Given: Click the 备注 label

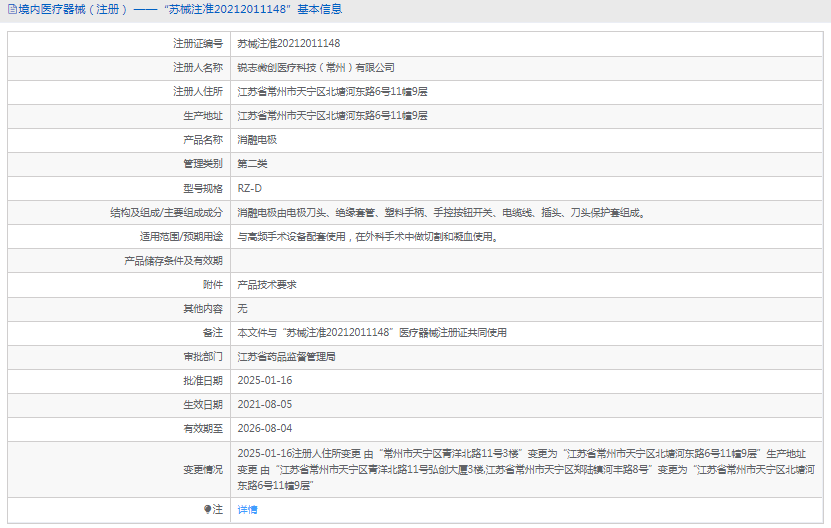Looking at the screenshot, I should pyautogui.click(x=213, y=332).
